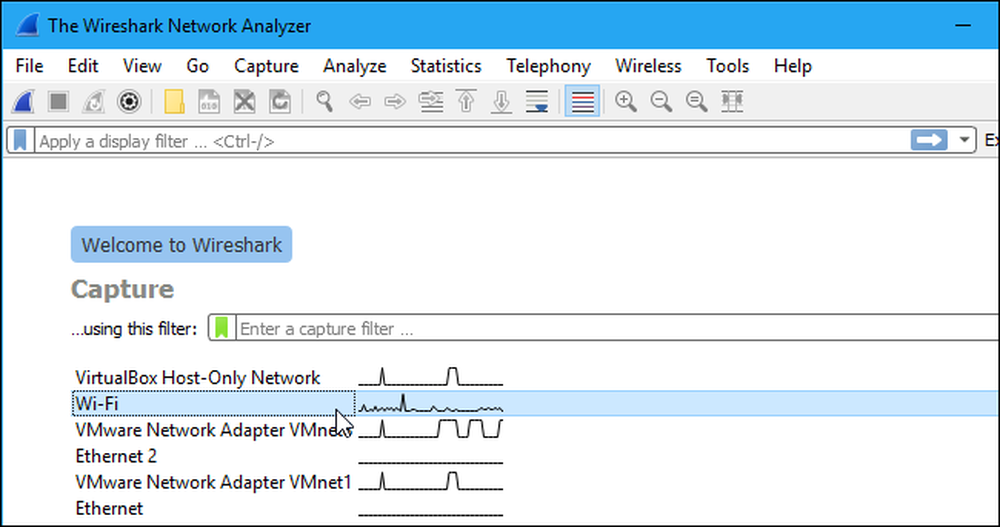This screenshot has width=1000, height=527.
Task: Open the File menu
Action: click(29, 66)
